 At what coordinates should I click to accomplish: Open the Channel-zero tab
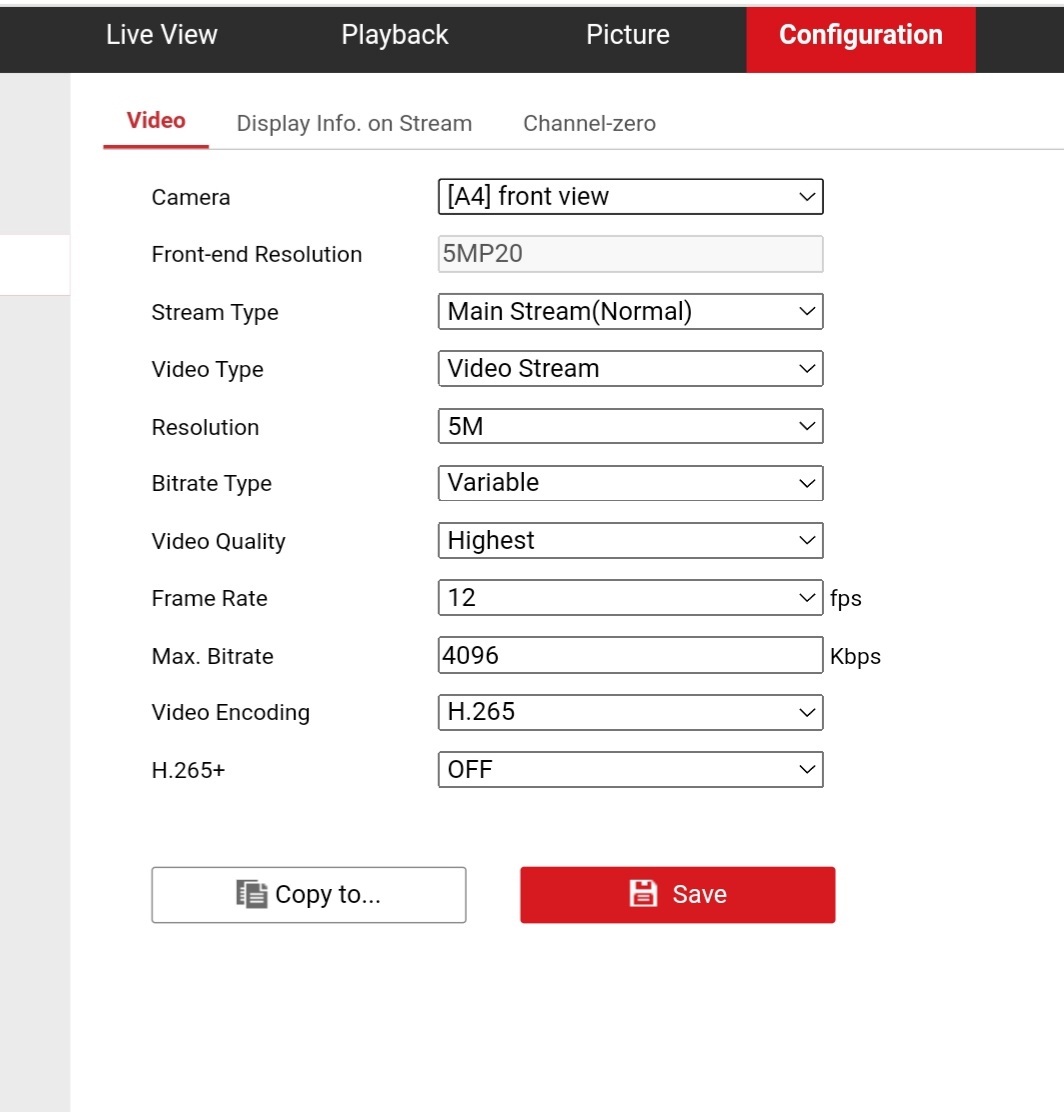coord(589,124)
